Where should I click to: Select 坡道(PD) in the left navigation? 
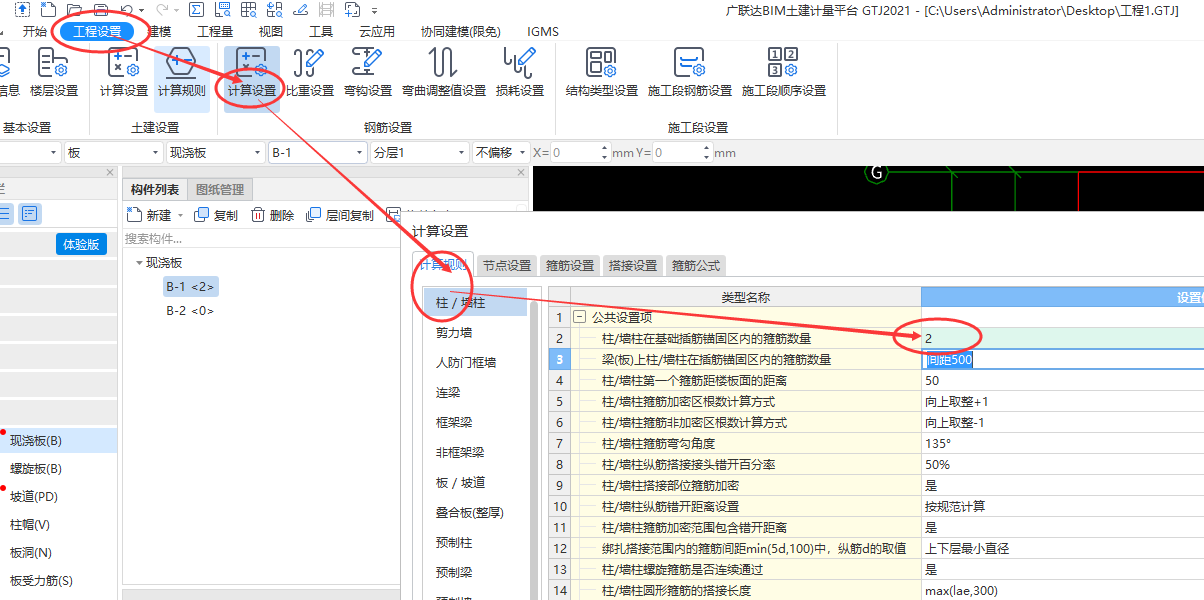click(34, 496)
